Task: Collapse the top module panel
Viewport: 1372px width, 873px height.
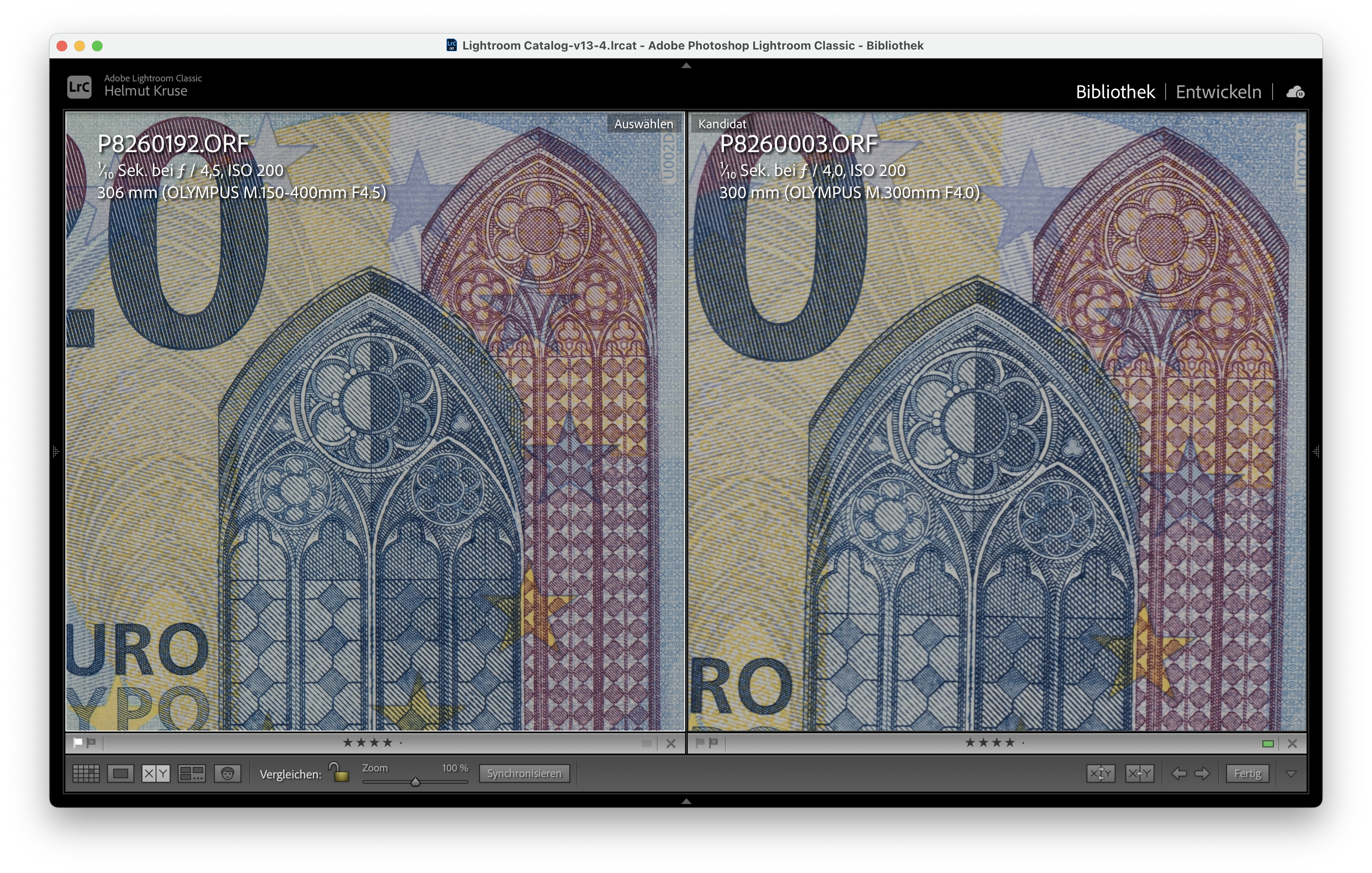Action: [x=686, y=65]
